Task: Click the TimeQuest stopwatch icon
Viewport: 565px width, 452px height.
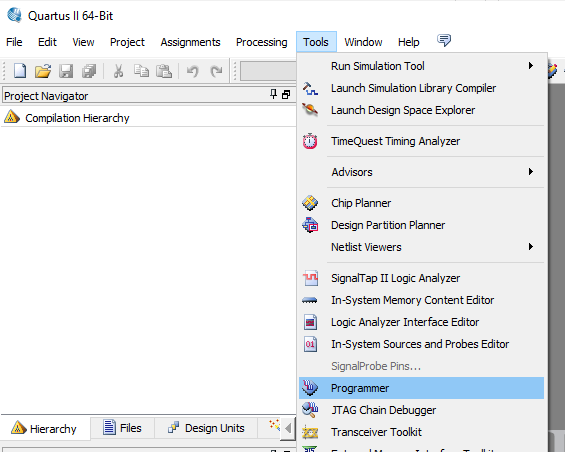Action: click(x=310, y=141)
